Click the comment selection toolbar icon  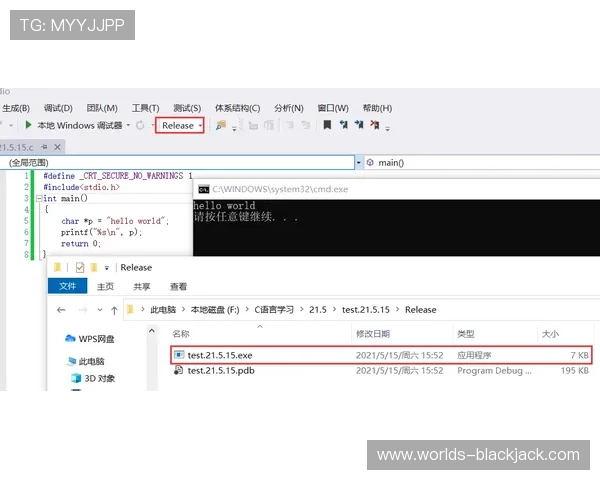[290, 125]
